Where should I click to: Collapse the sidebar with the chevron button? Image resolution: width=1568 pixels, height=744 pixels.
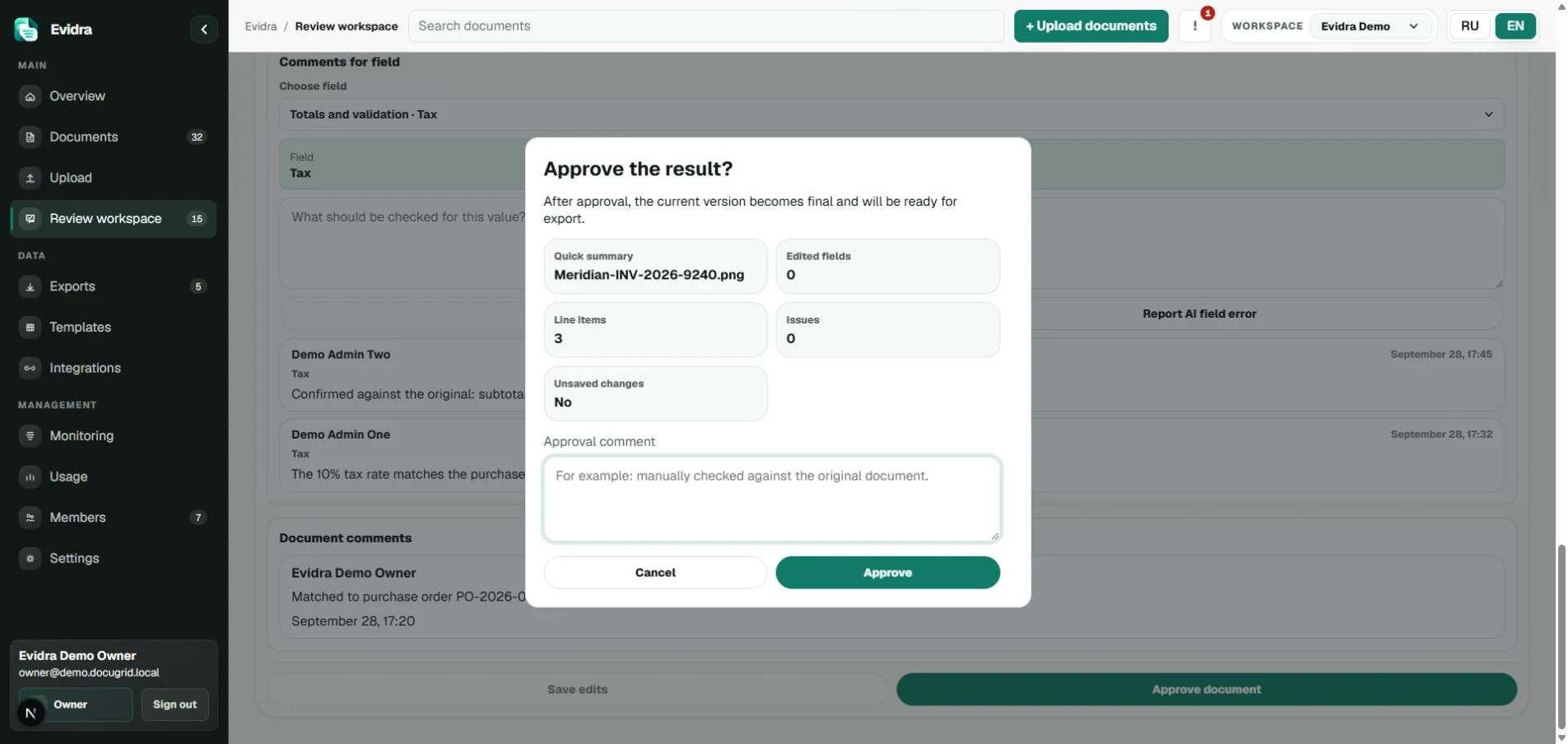204,30
